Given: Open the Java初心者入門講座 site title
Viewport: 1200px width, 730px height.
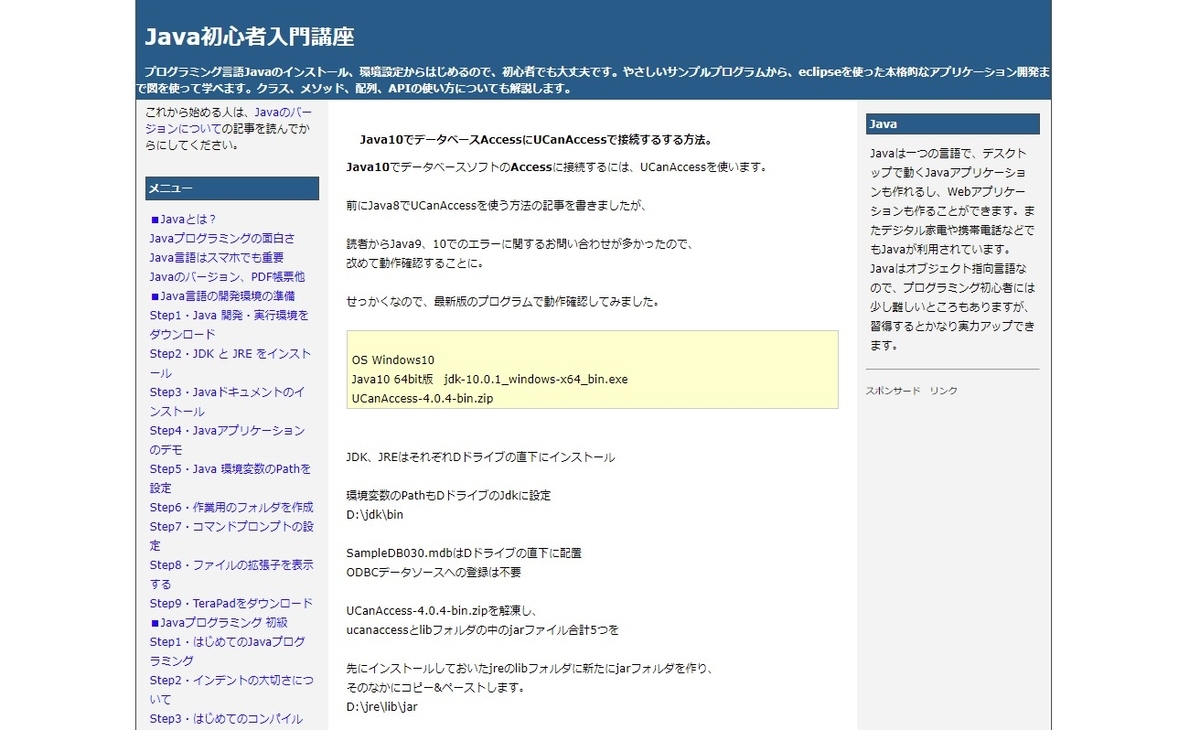Looking at the screenshot, I should click(250, 37).
